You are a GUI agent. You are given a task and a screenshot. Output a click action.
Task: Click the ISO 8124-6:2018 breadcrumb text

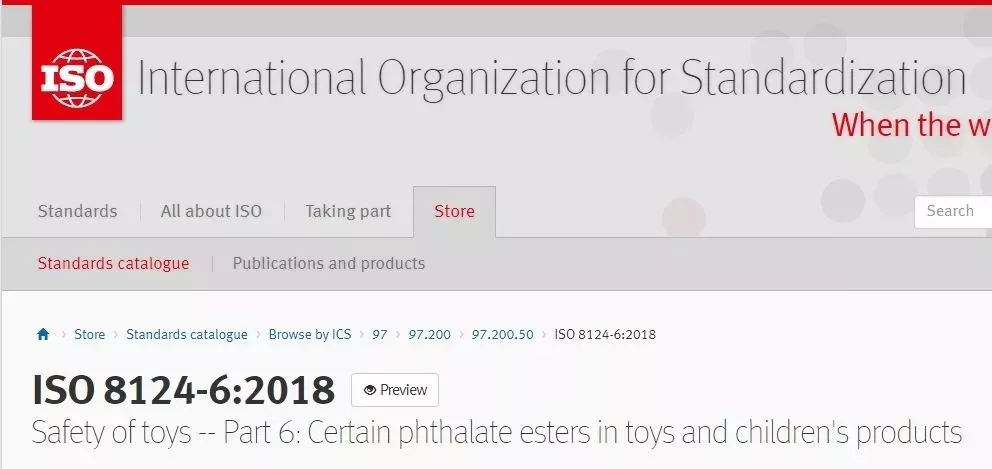(x=605, y=334)
